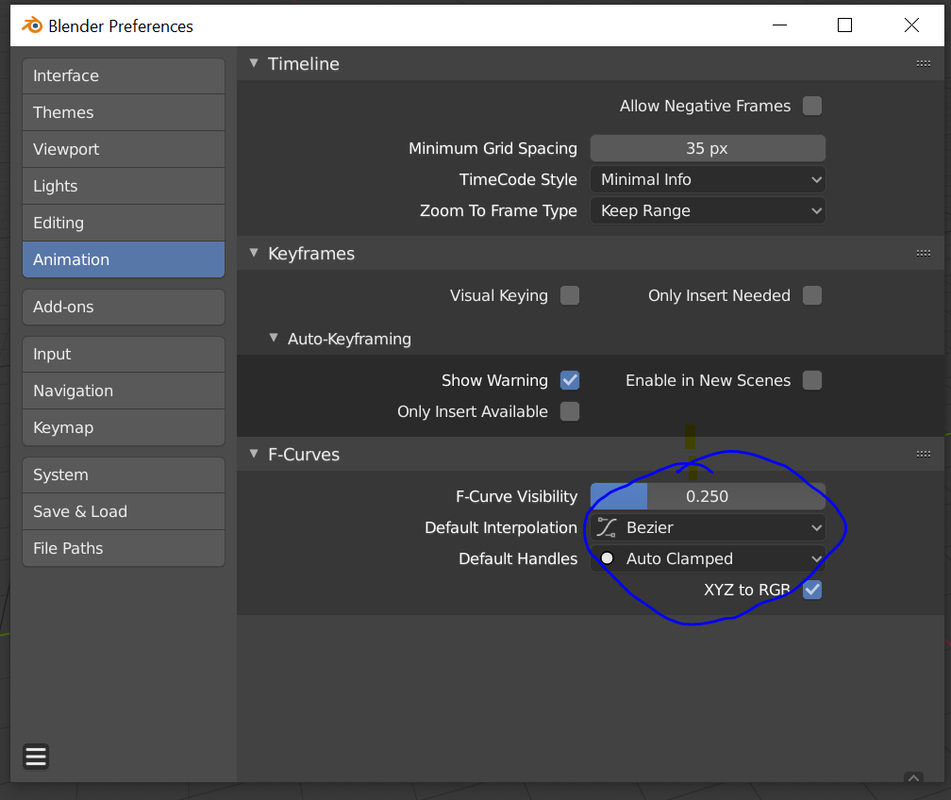Select the Animation preferences tab

pos(124,260)
